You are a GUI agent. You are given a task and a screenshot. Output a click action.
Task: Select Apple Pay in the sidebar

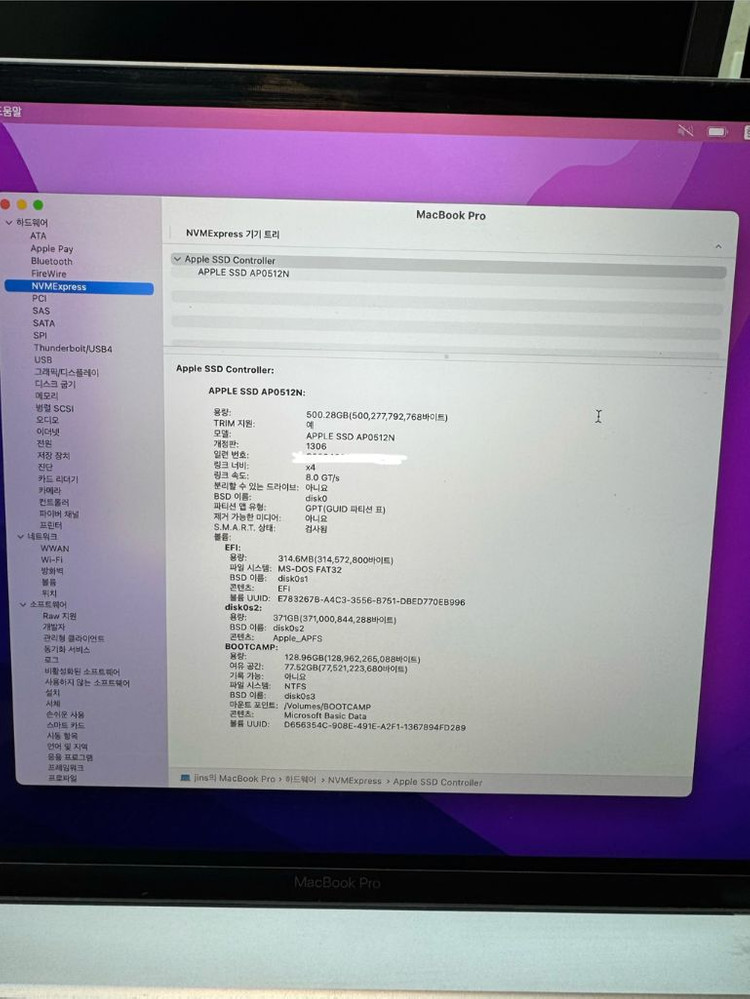click(x=52, y=248)
